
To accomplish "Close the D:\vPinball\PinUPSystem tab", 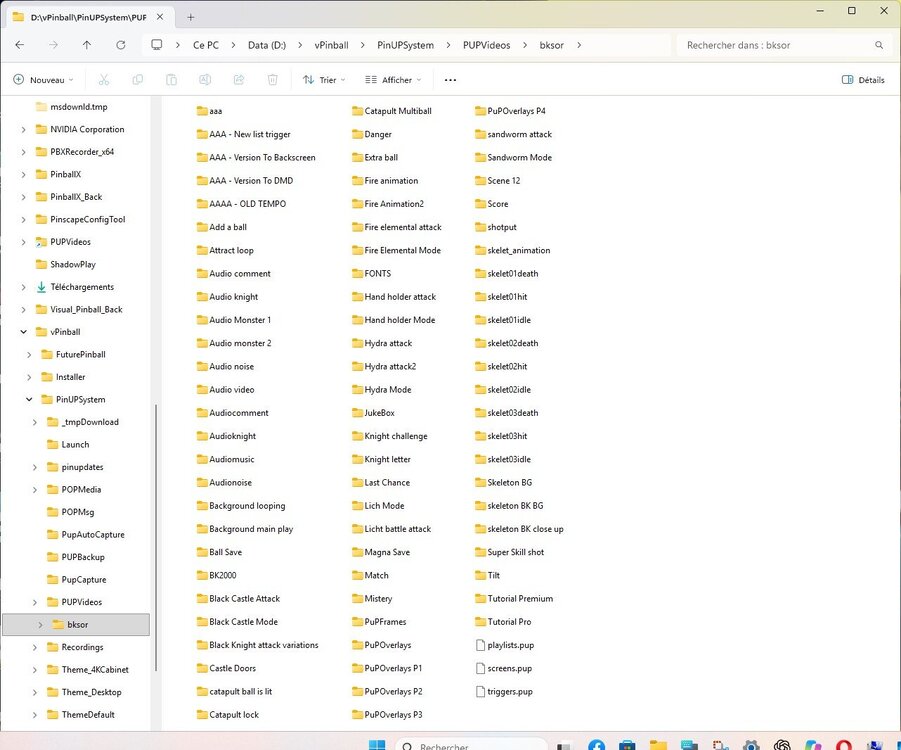I will click(x=160, y=17).
